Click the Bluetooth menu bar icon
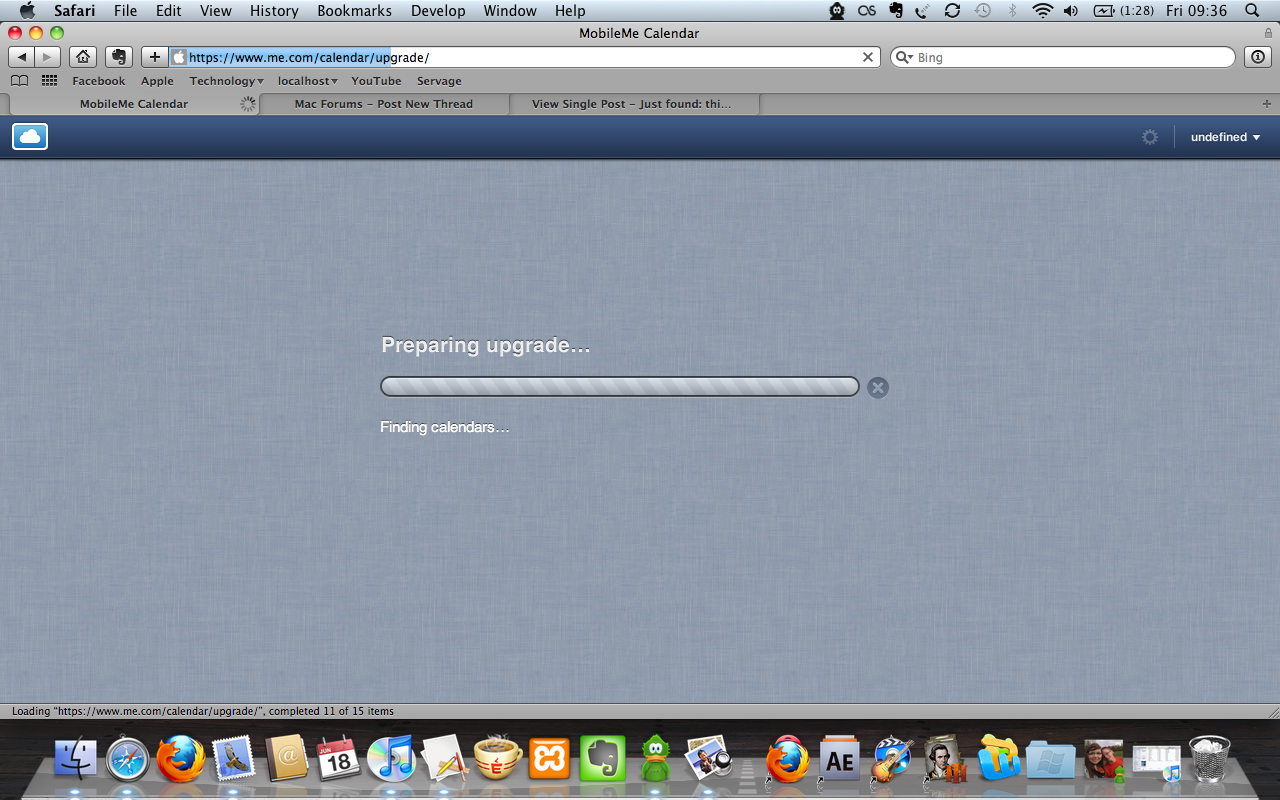 1012,11
